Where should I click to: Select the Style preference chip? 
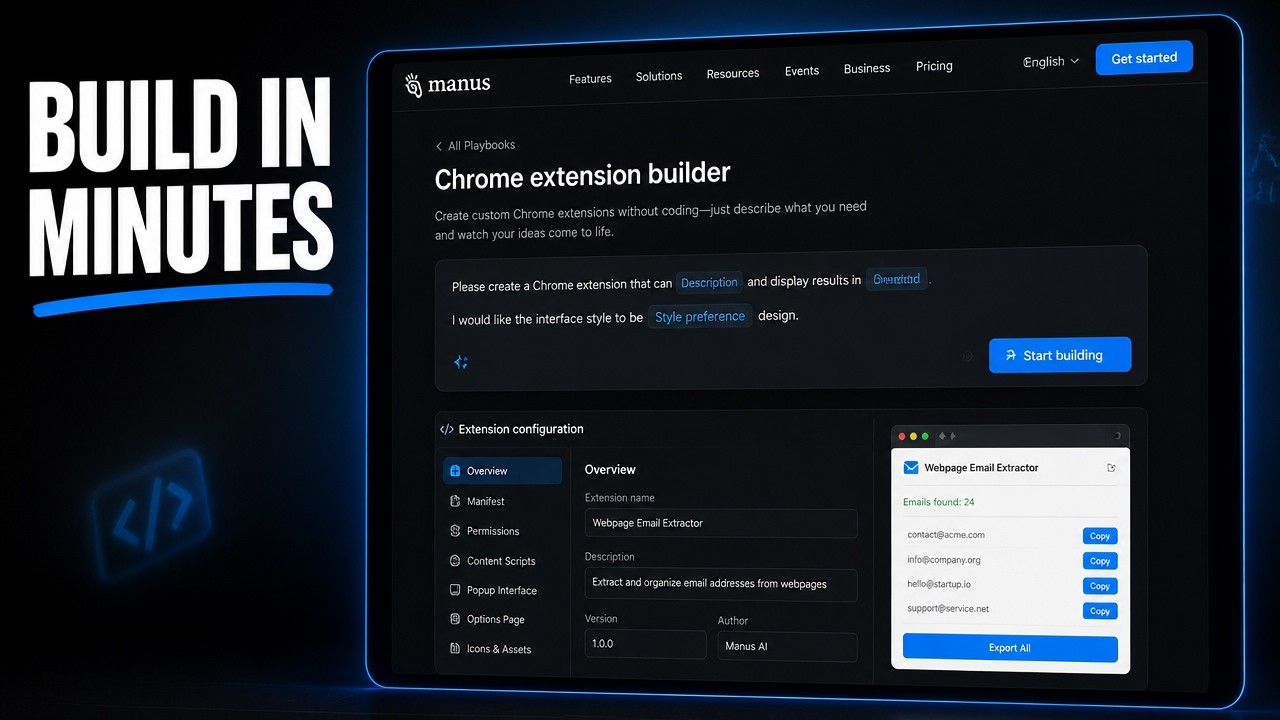[x=700, y=317]
